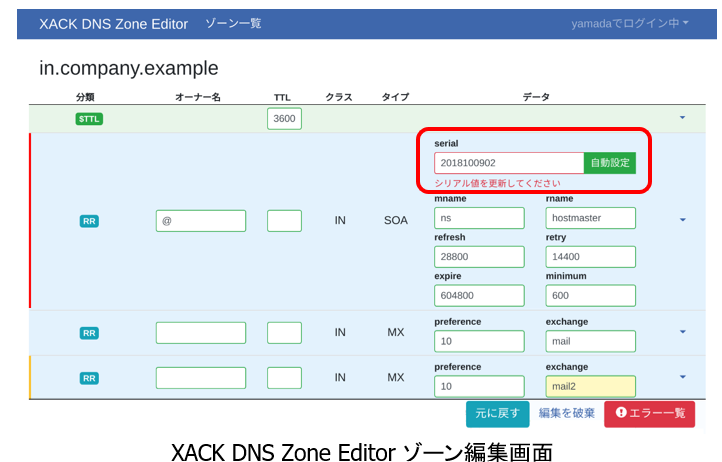Screen dimensions: 722x462
Task: Click the TTL field in the mail MX row
Action: [x=284, y=333]
